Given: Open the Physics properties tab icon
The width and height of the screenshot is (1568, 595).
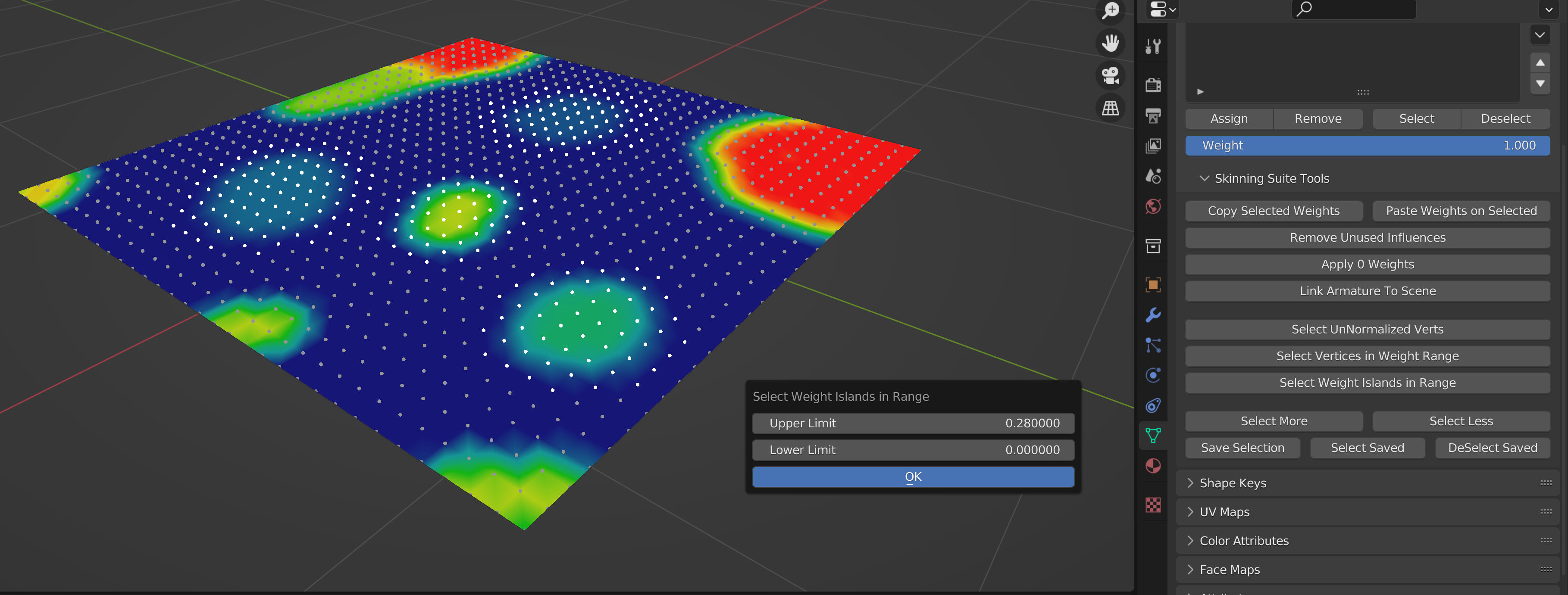Looking at the screenshot, I should pyautogui.click(x=1153, y=375).
